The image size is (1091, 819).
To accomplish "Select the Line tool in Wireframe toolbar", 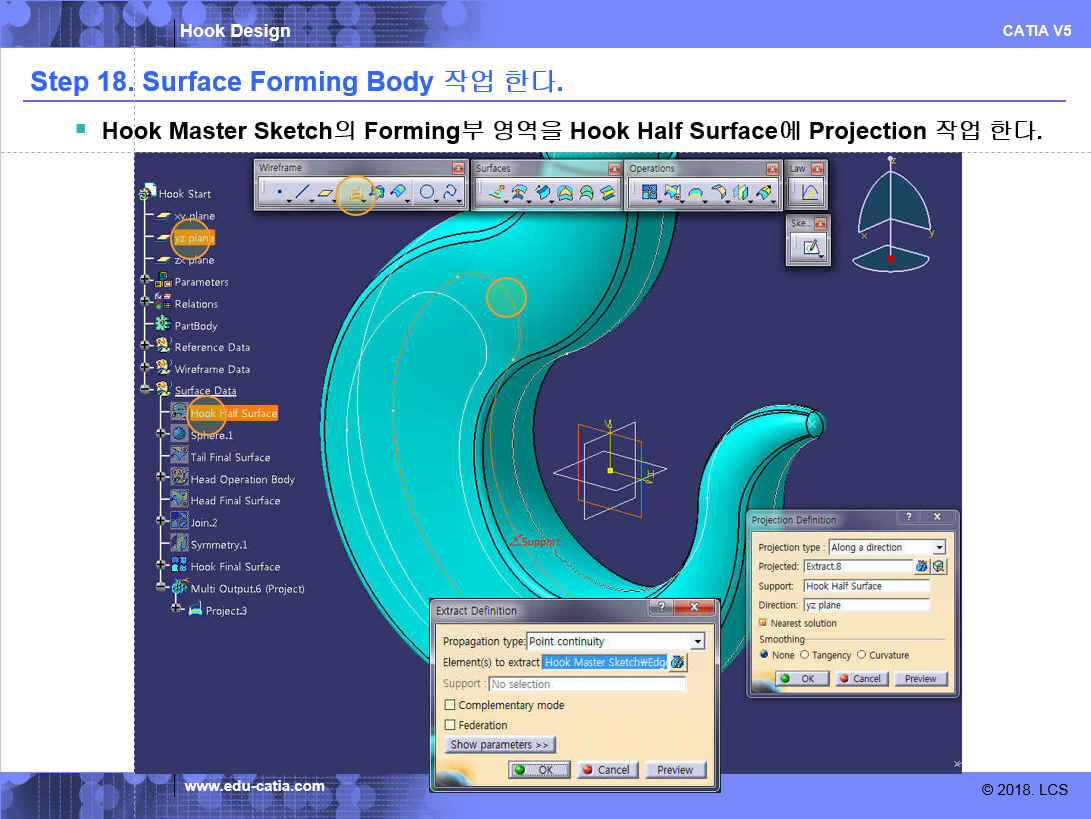I will coord(302,192).
